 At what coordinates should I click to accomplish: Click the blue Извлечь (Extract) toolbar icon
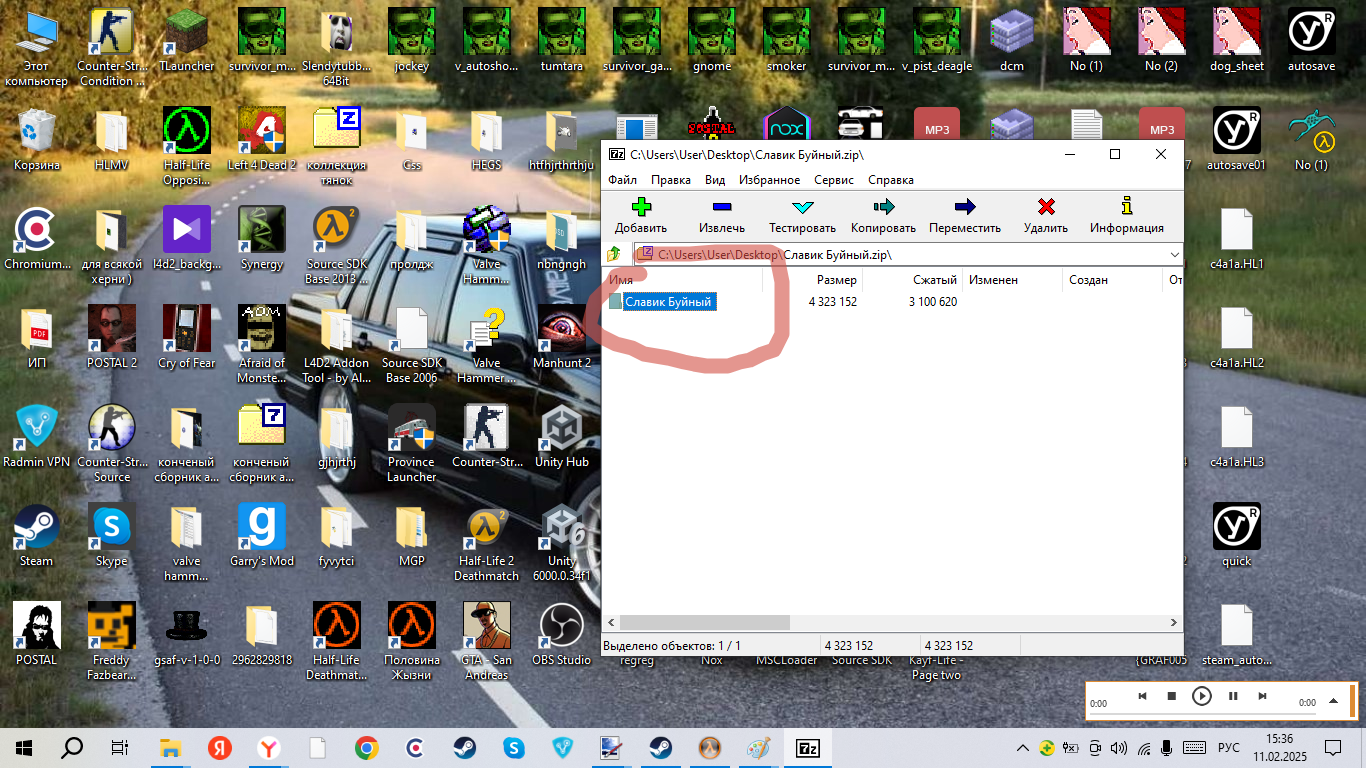point(721,207)
